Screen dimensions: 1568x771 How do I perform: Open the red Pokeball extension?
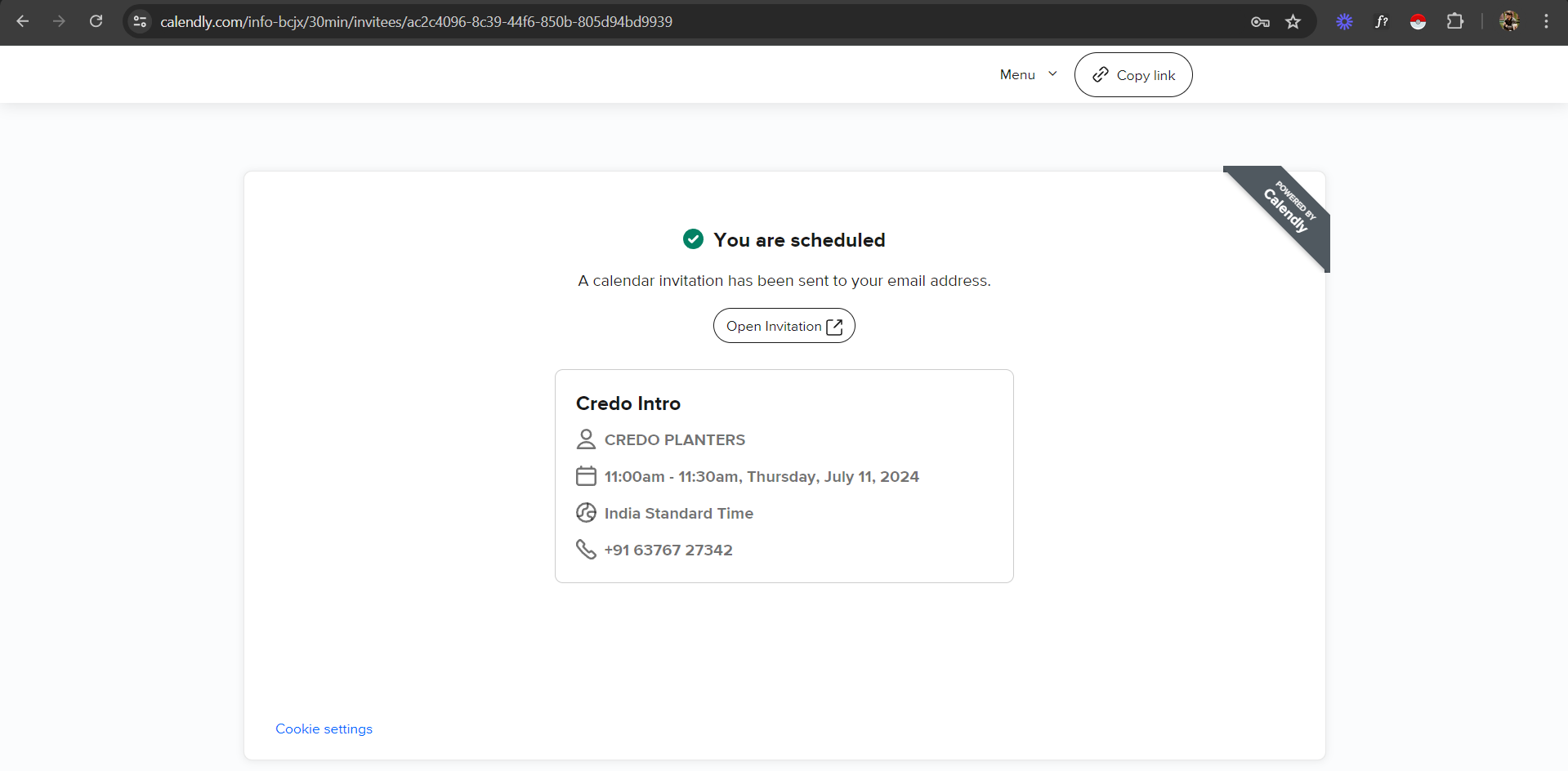[1418, 22]
